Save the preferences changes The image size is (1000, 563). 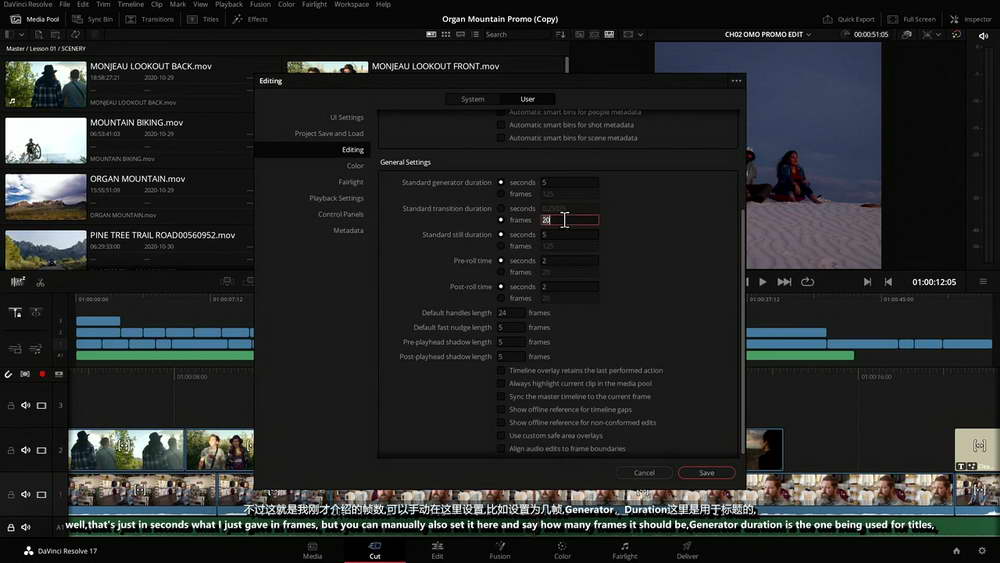707,472
